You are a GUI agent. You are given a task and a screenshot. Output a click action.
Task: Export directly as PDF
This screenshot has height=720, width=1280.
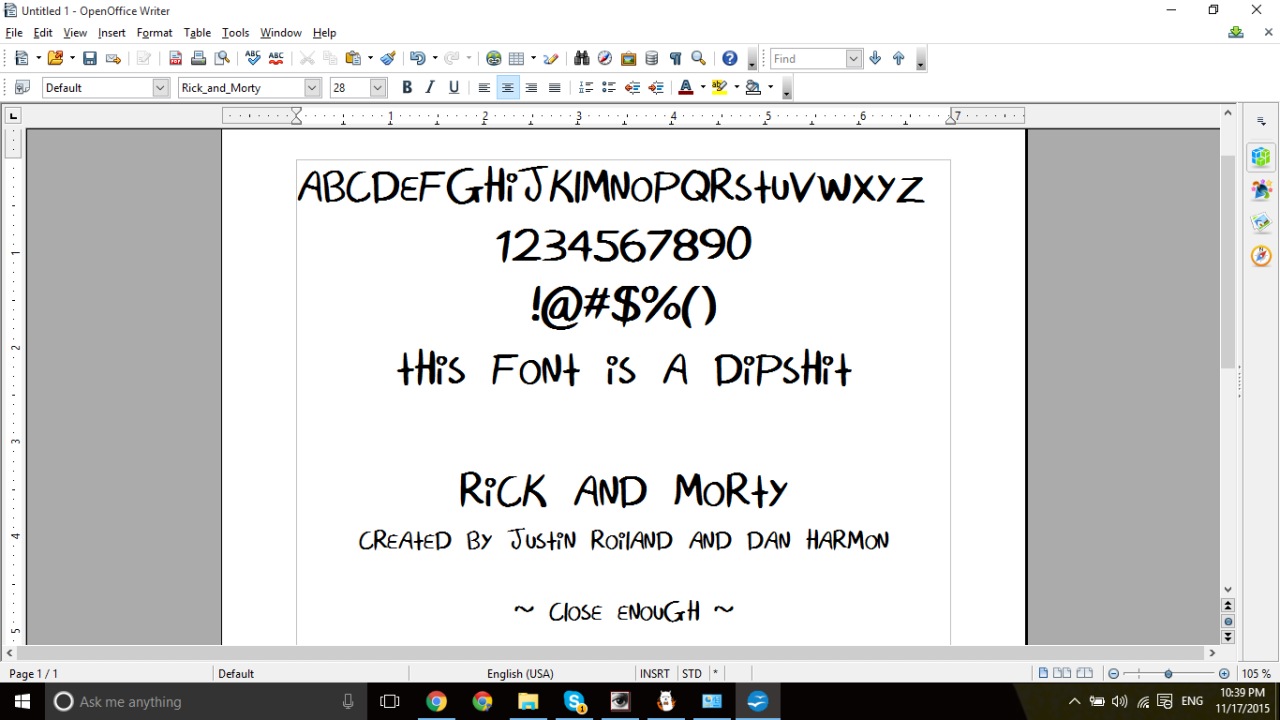pyautogui.click(x=175, y=59)
